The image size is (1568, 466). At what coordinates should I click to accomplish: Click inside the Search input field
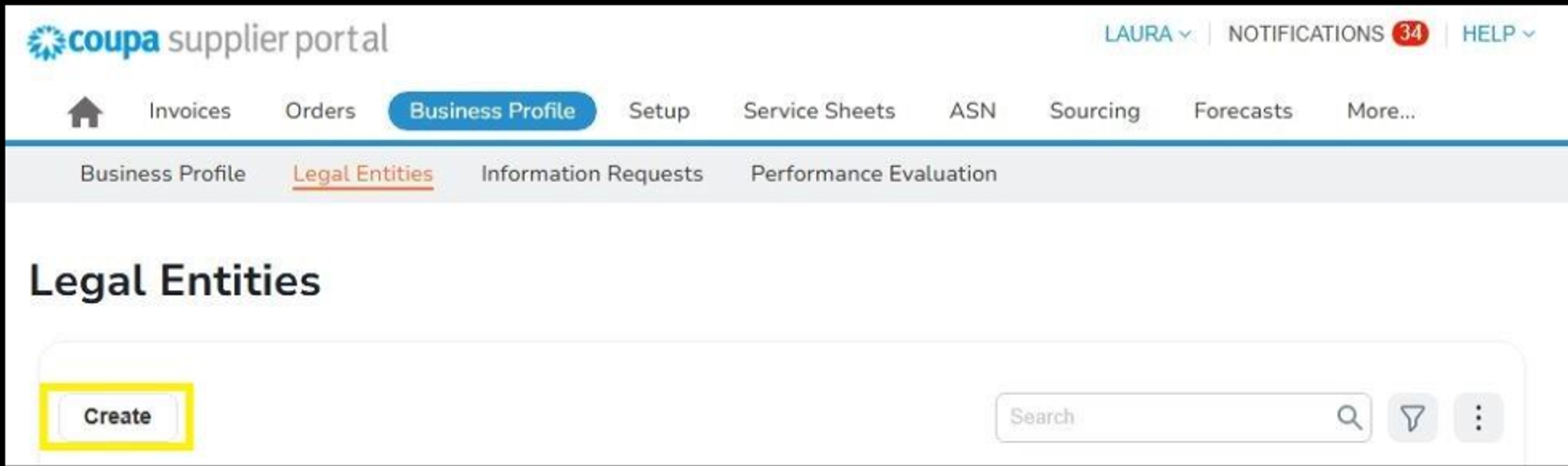[1148, 417]
